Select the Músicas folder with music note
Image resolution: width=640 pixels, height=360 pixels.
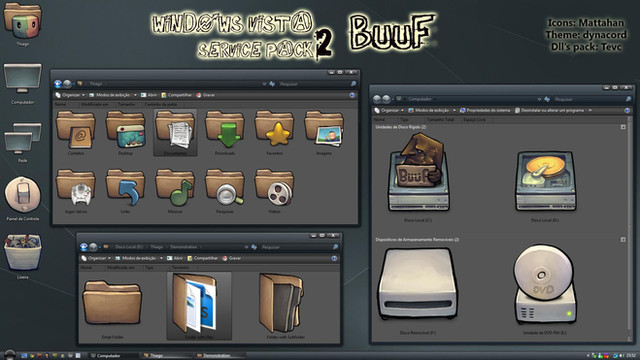(175, 189)
